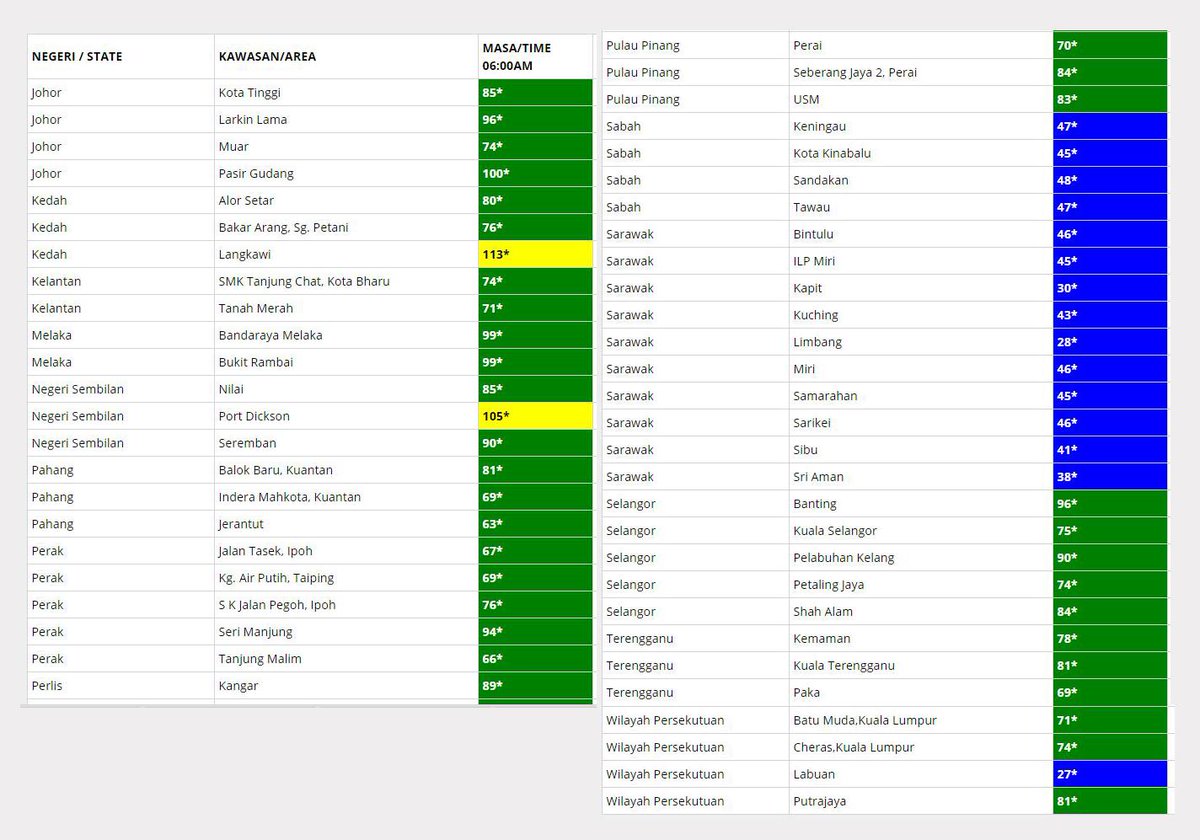Select SMK Tanjung Chat, Kota Bharu cell
The width and height of the screenshot is (1200, 840).
[x=346, y=282]
